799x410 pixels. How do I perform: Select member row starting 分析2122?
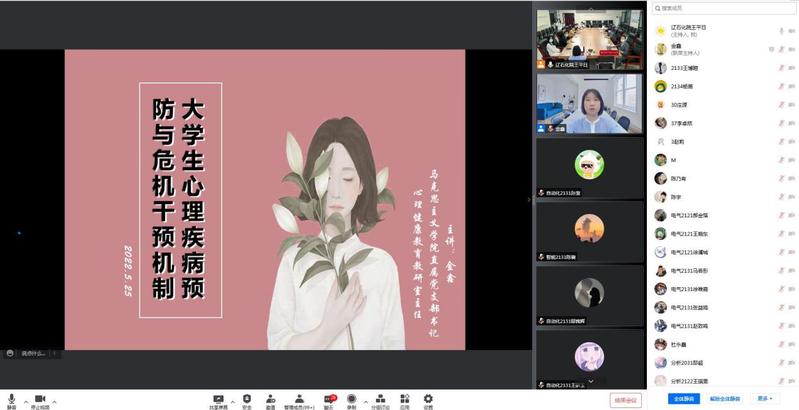click(725, 380)
